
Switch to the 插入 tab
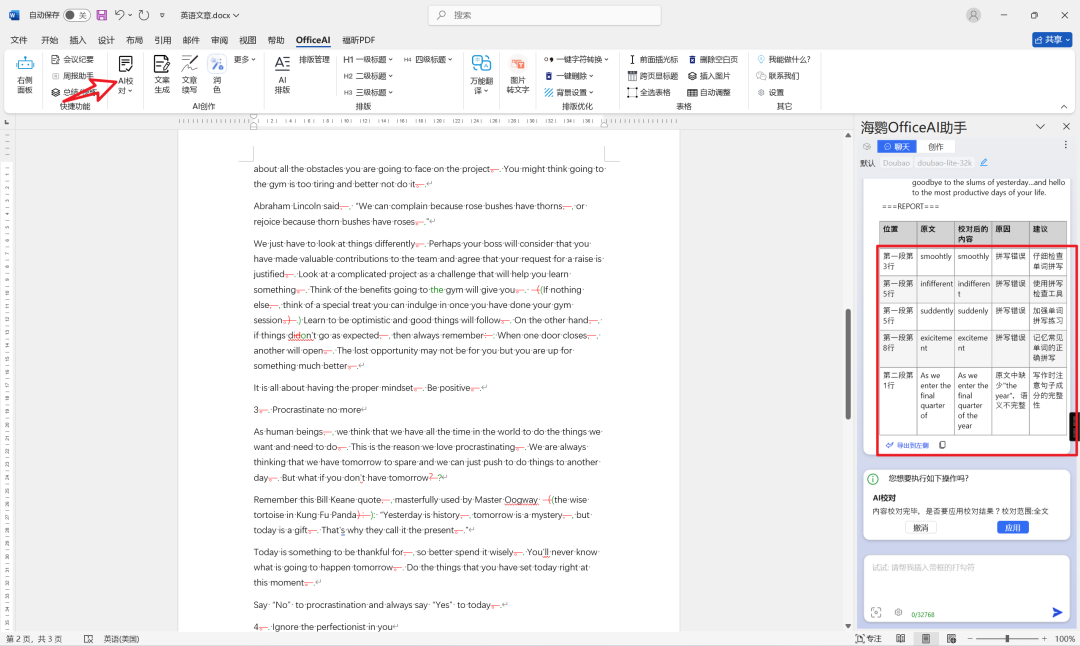point(78,40)
